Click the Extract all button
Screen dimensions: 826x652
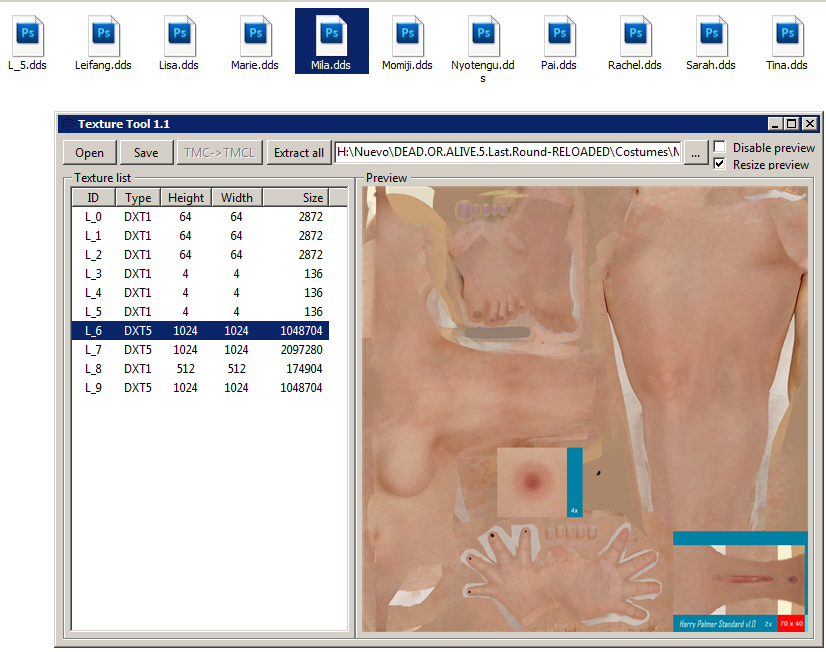[299, 153]
